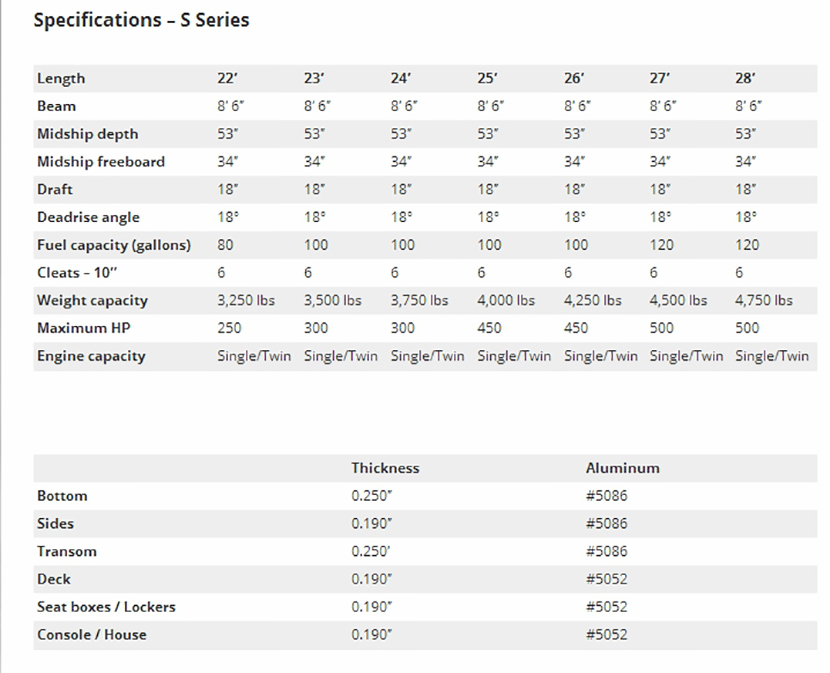Click the 250 maximum HP value
The width and height of the screenshot is (830, 673).
(x=230, y=328)
